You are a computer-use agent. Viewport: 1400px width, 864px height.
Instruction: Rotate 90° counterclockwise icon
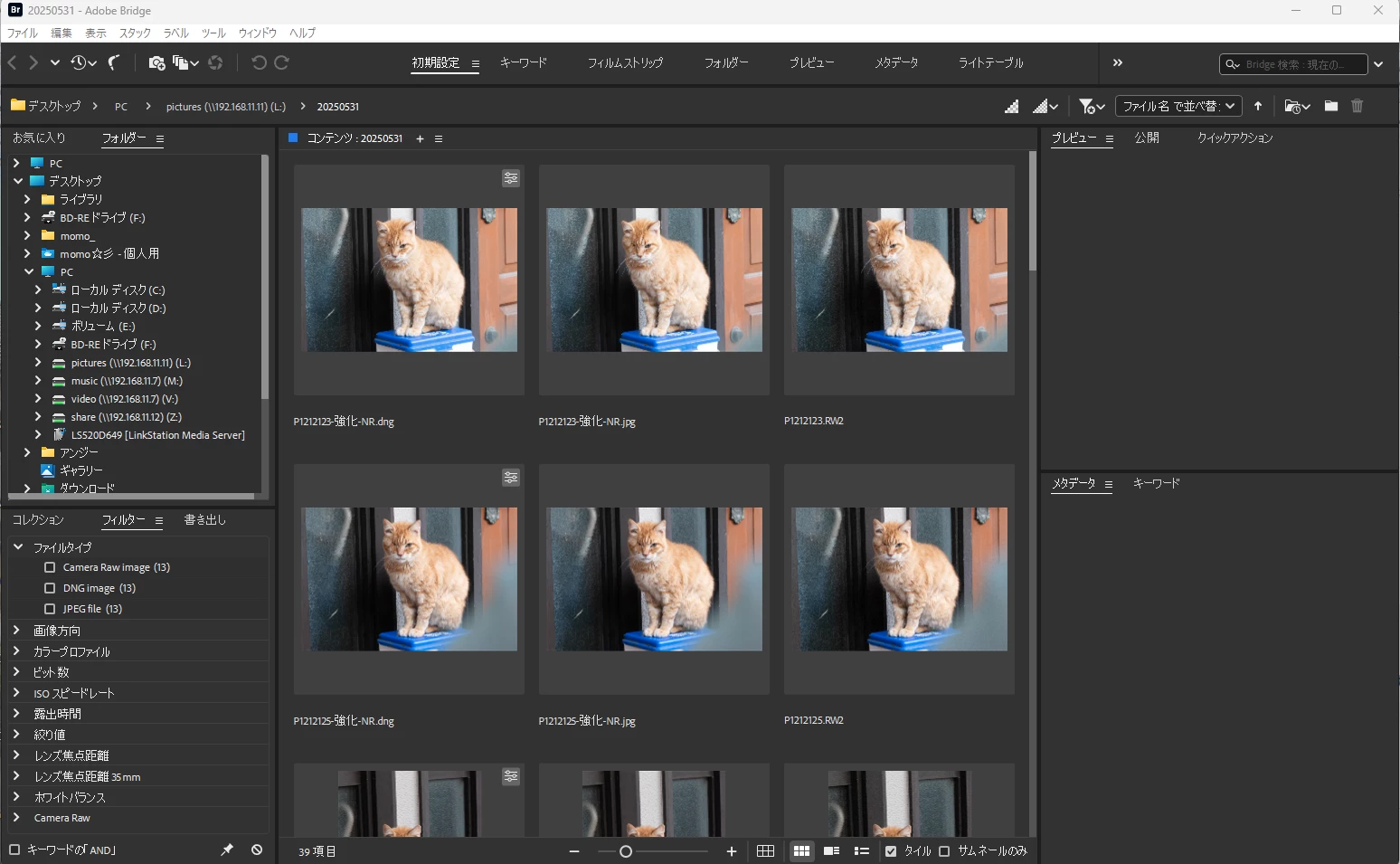(259, 62)
